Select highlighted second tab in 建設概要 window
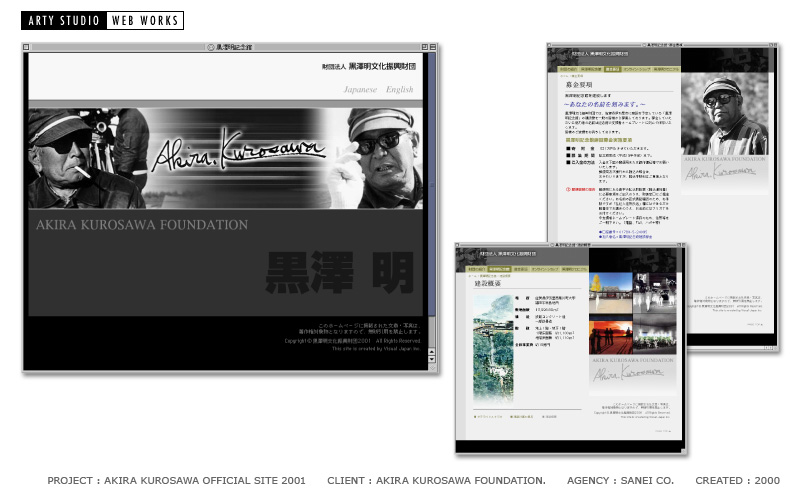 click(x=499, y=269)
